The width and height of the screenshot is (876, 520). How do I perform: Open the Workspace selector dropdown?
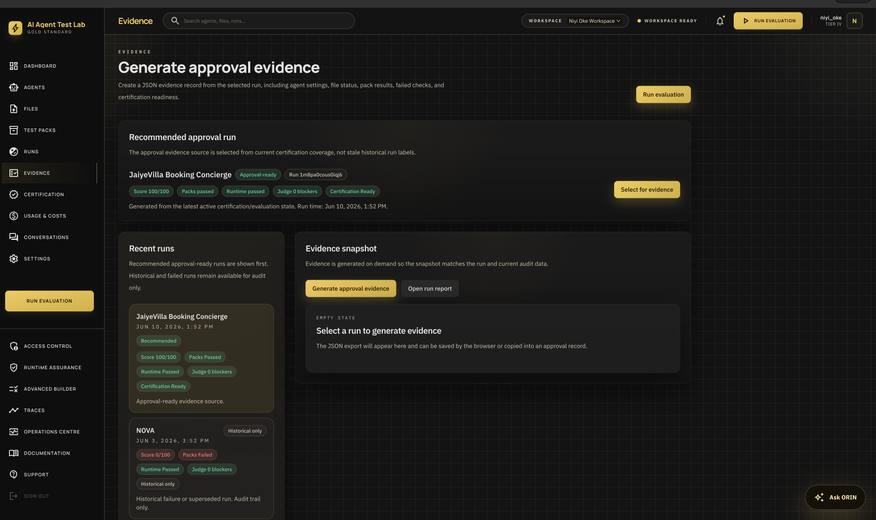tap(575, 21)
